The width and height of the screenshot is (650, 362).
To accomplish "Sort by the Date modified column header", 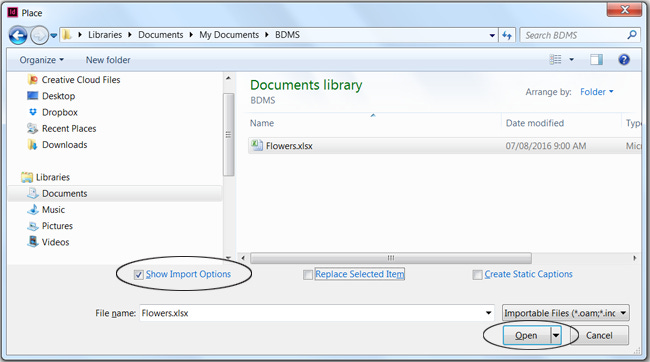I will point(535,123).
